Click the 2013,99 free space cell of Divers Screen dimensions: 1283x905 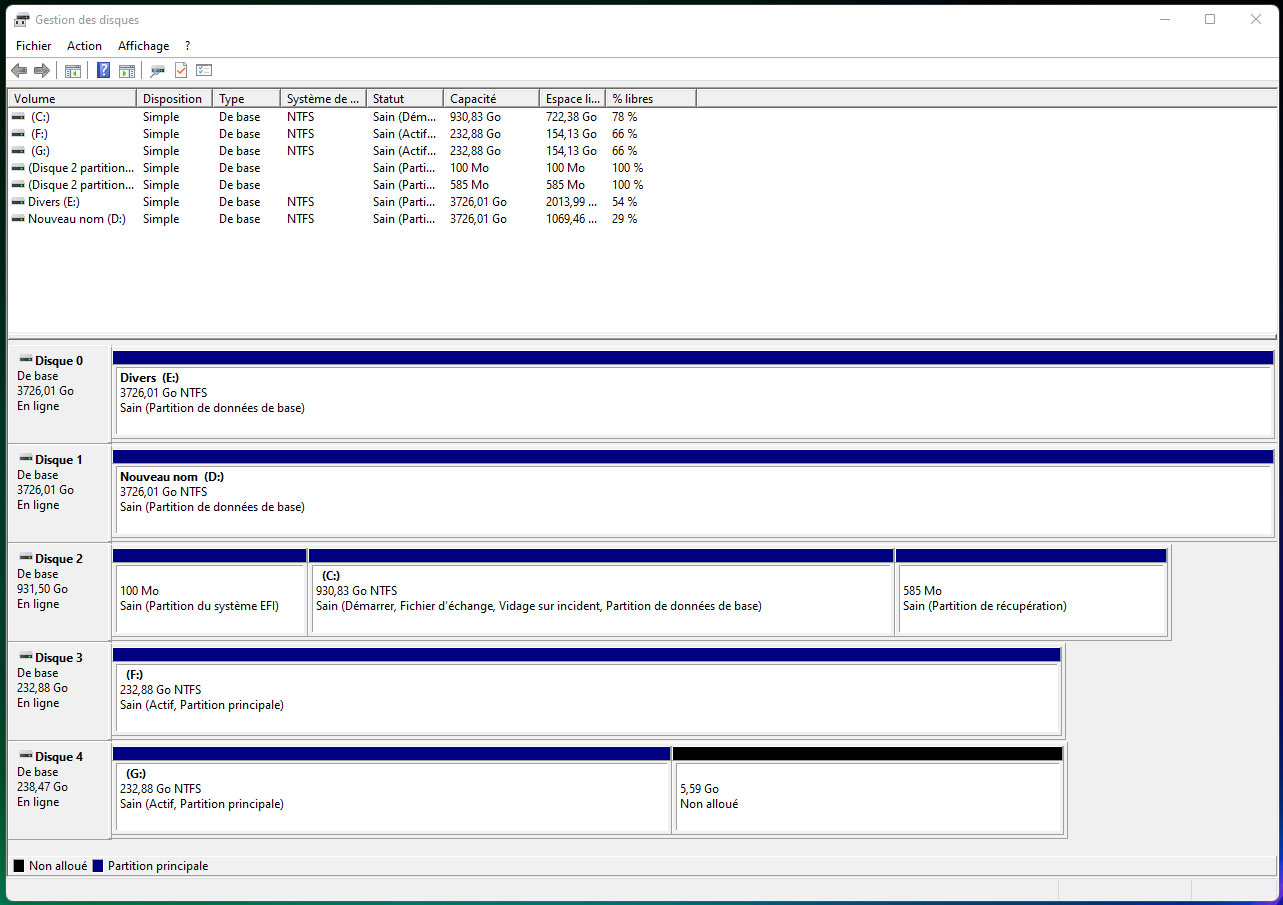[572, 202]
